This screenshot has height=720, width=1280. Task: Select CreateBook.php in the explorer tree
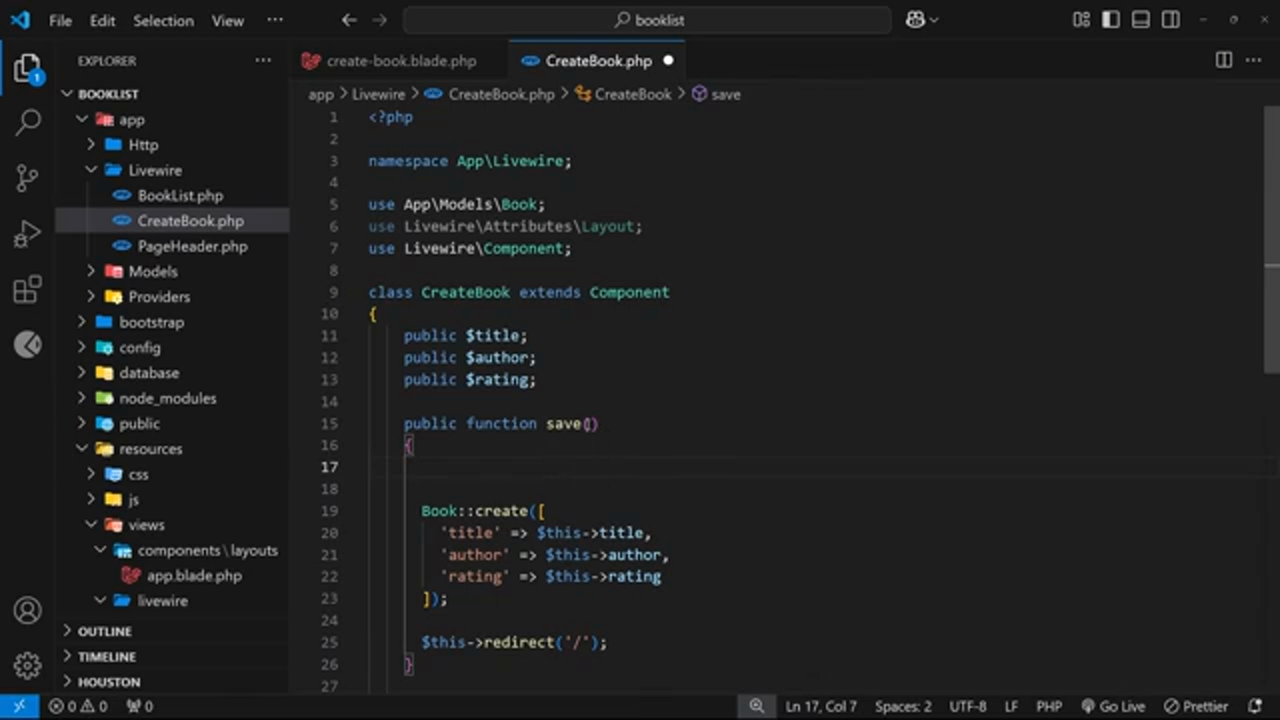click(x=190, y=221)
